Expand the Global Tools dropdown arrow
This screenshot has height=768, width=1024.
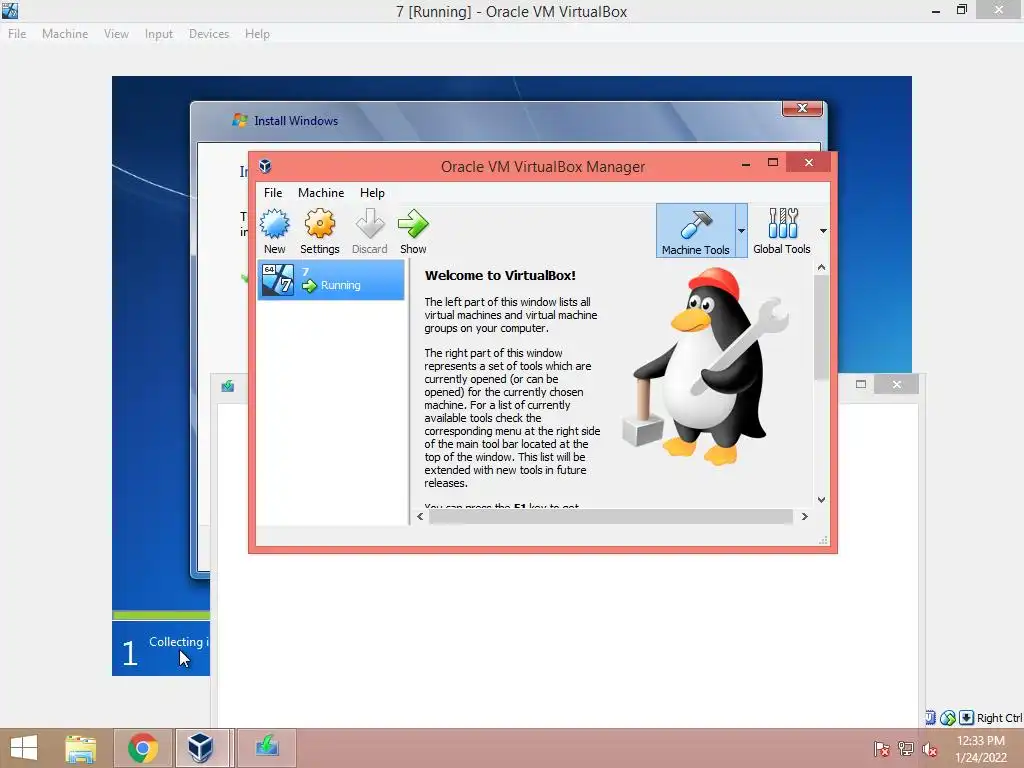(x=823, y=231)
